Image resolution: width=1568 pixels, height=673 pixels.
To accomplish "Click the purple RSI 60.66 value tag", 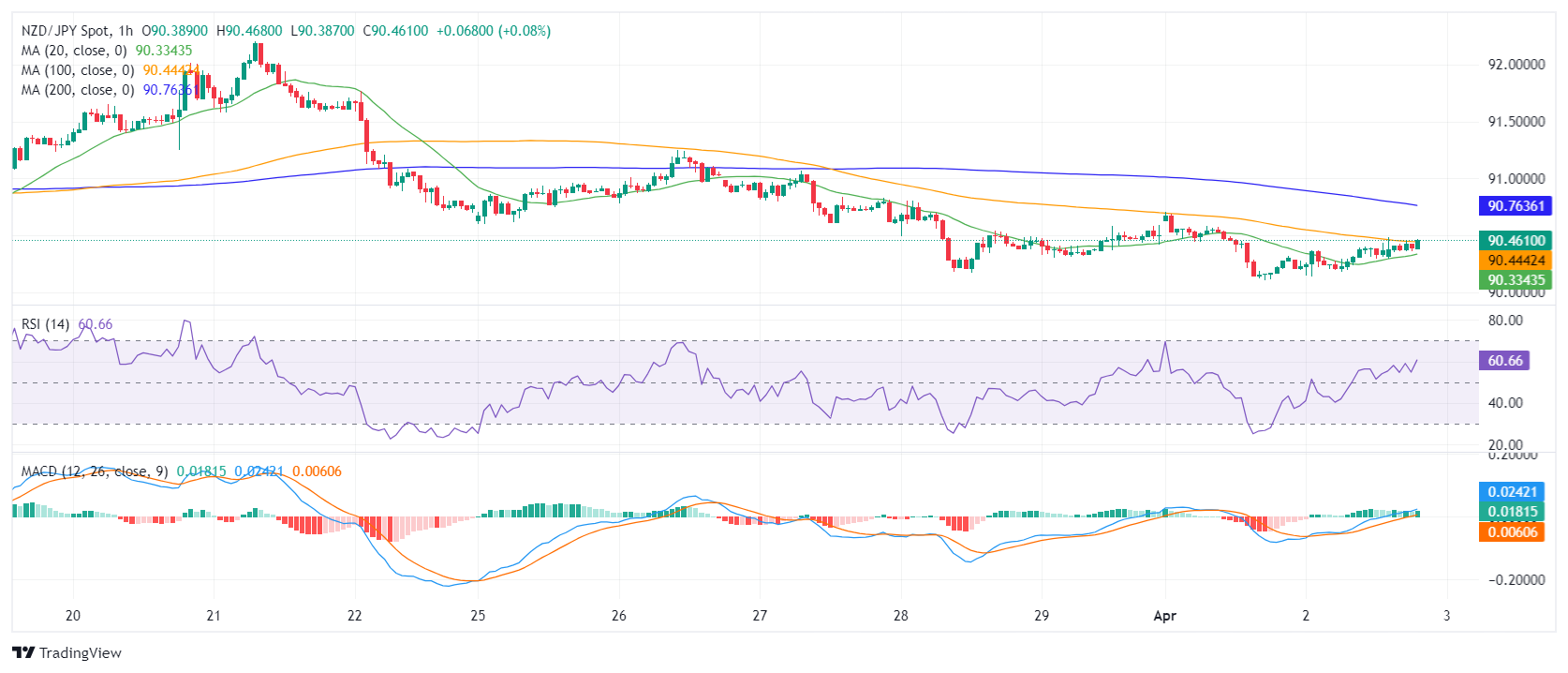I will point(1504,361).
